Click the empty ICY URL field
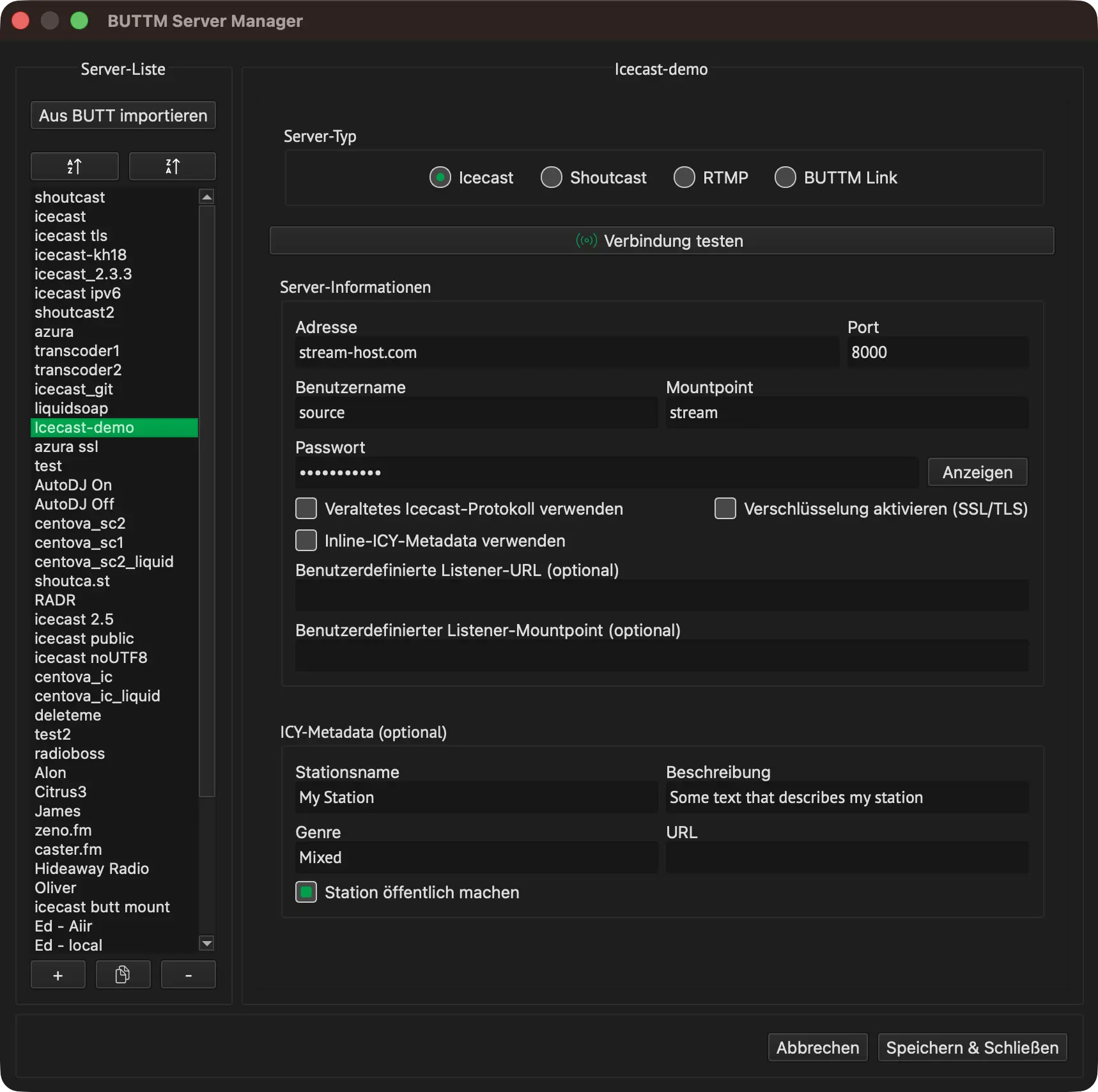The height and width of the screenshot is (1092, 1098). pyautogui.click(x=847, y=857)
